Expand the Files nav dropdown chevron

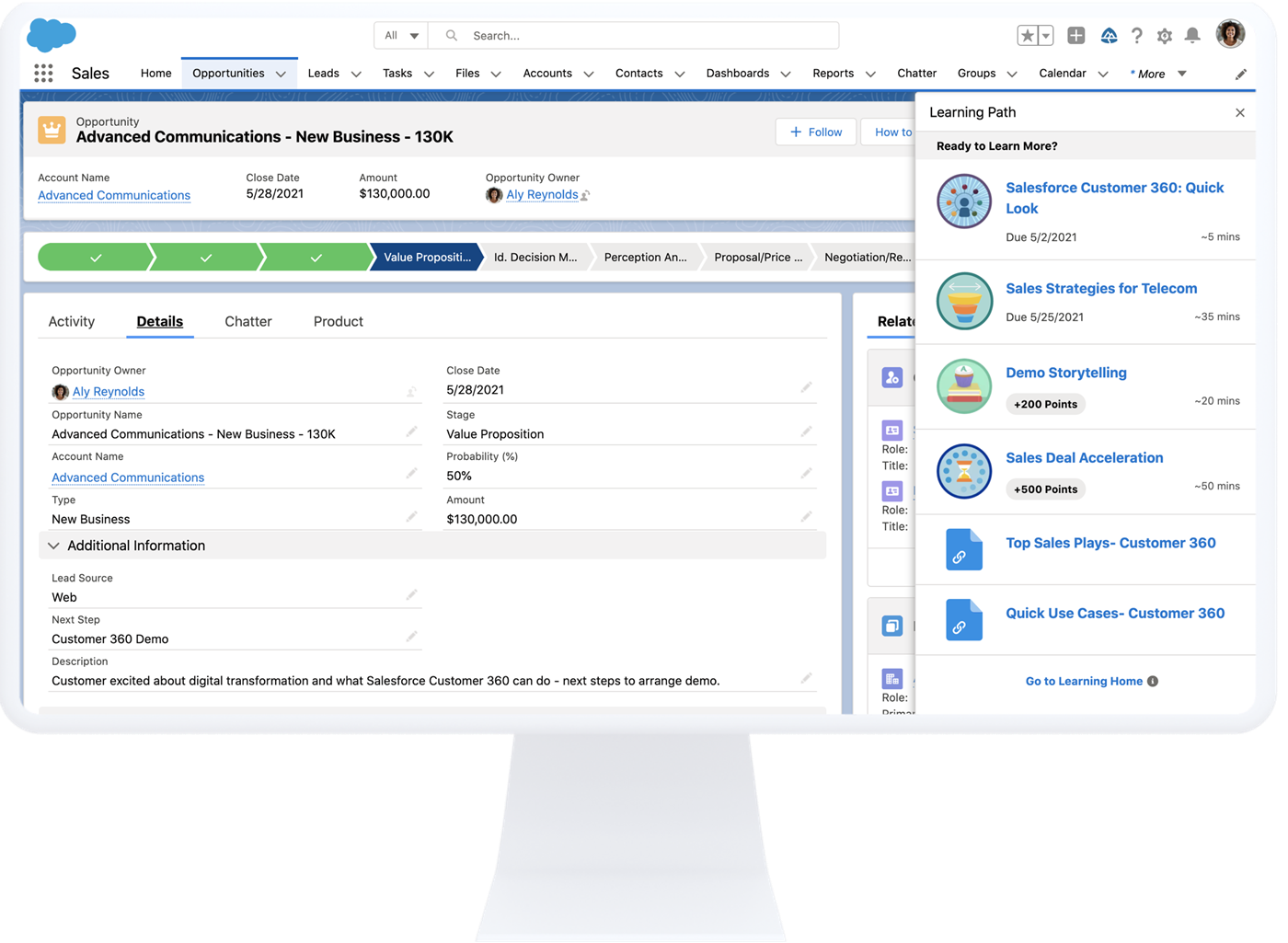coord(496,75)
